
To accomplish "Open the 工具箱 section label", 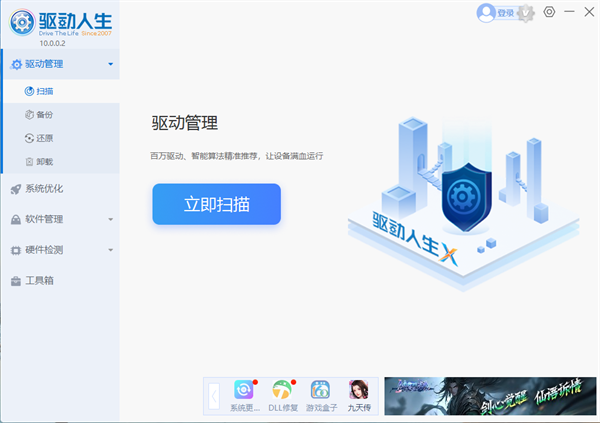I will click(x=39, y=281).
